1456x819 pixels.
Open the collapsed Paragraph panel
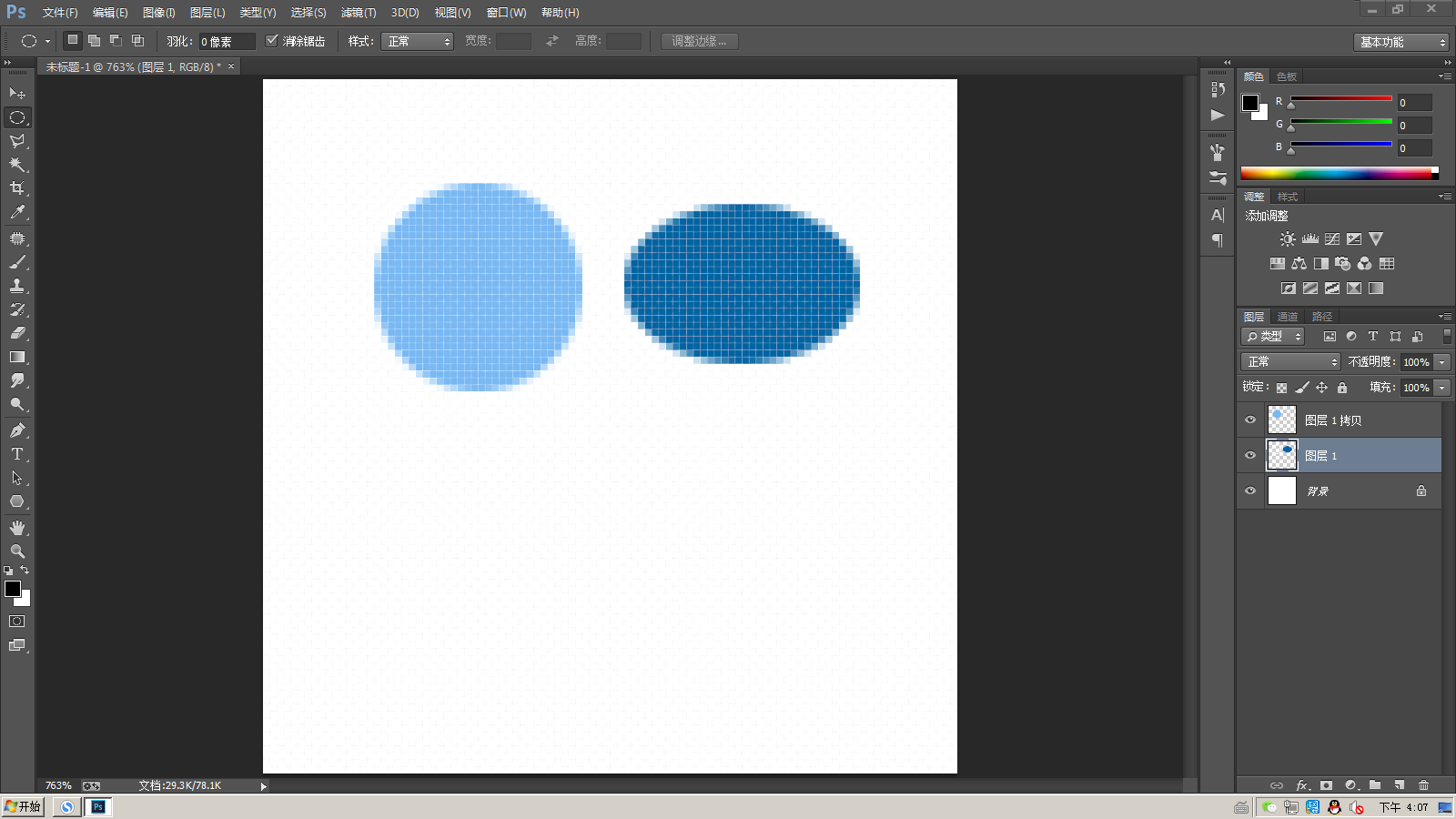tap(1218, 240)
